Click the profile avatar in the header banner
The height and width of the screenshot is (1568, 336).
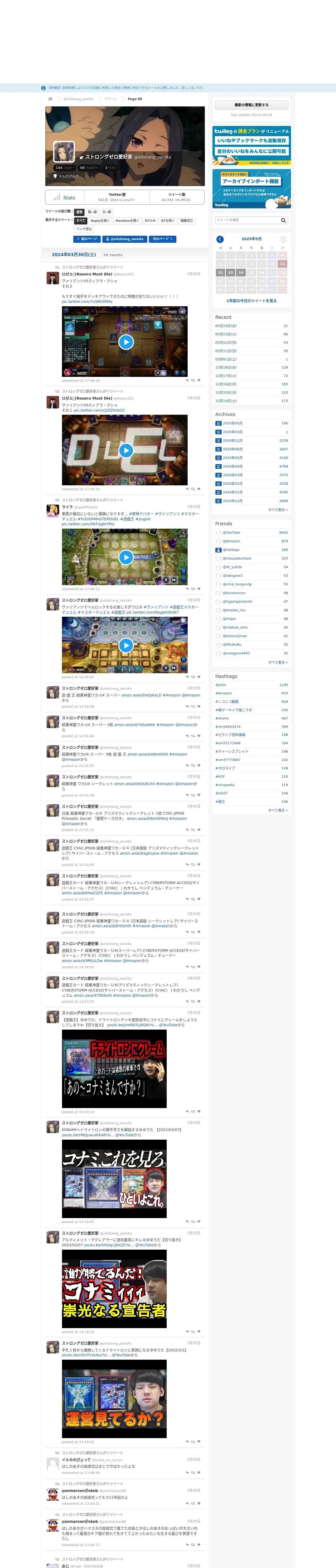[x=64, y=152]
